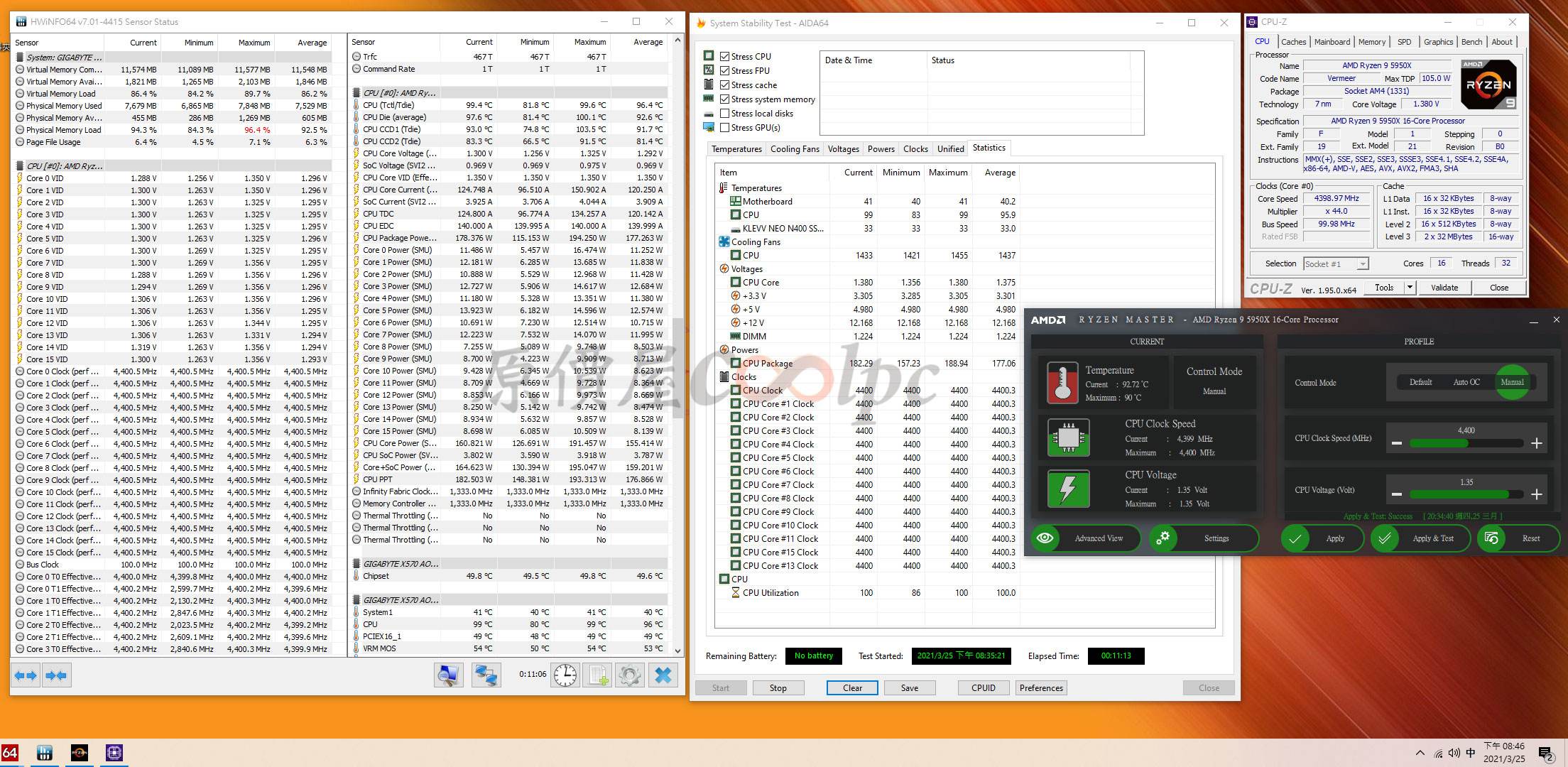This screenshot has height=767, width=1568.
Task: Click Validate in CPU-Z
Action: pos(1444,288)
